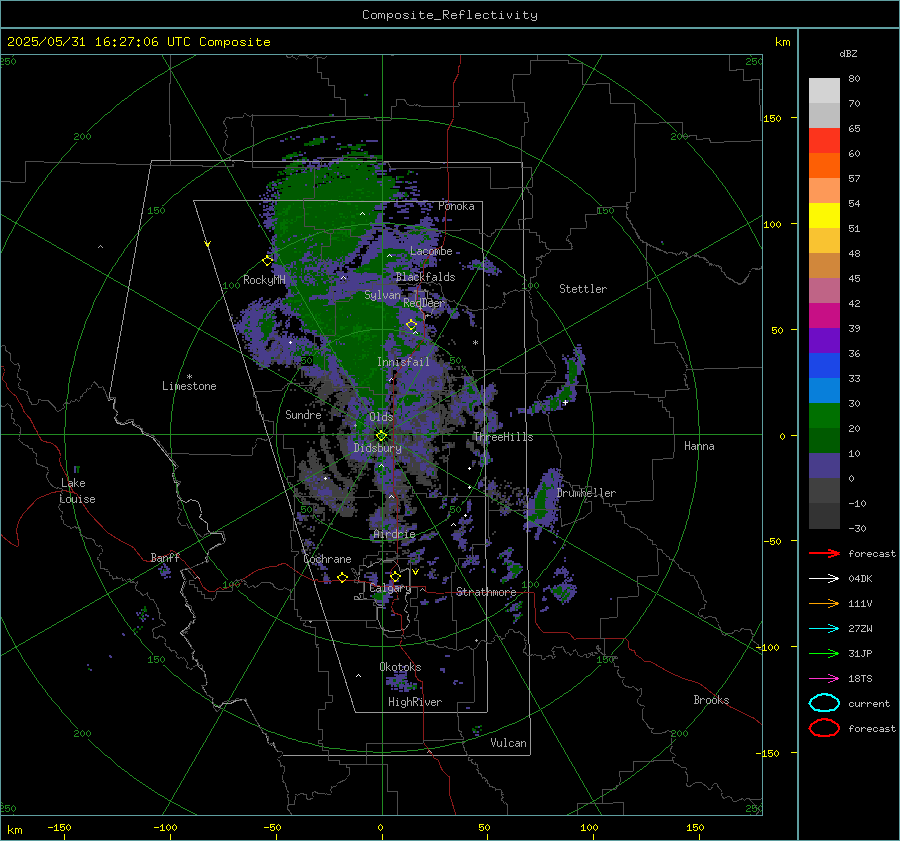Click the Banff label on map
This screenshot has width=900, height=841.
pyautogui.click(x=165, y=558)
